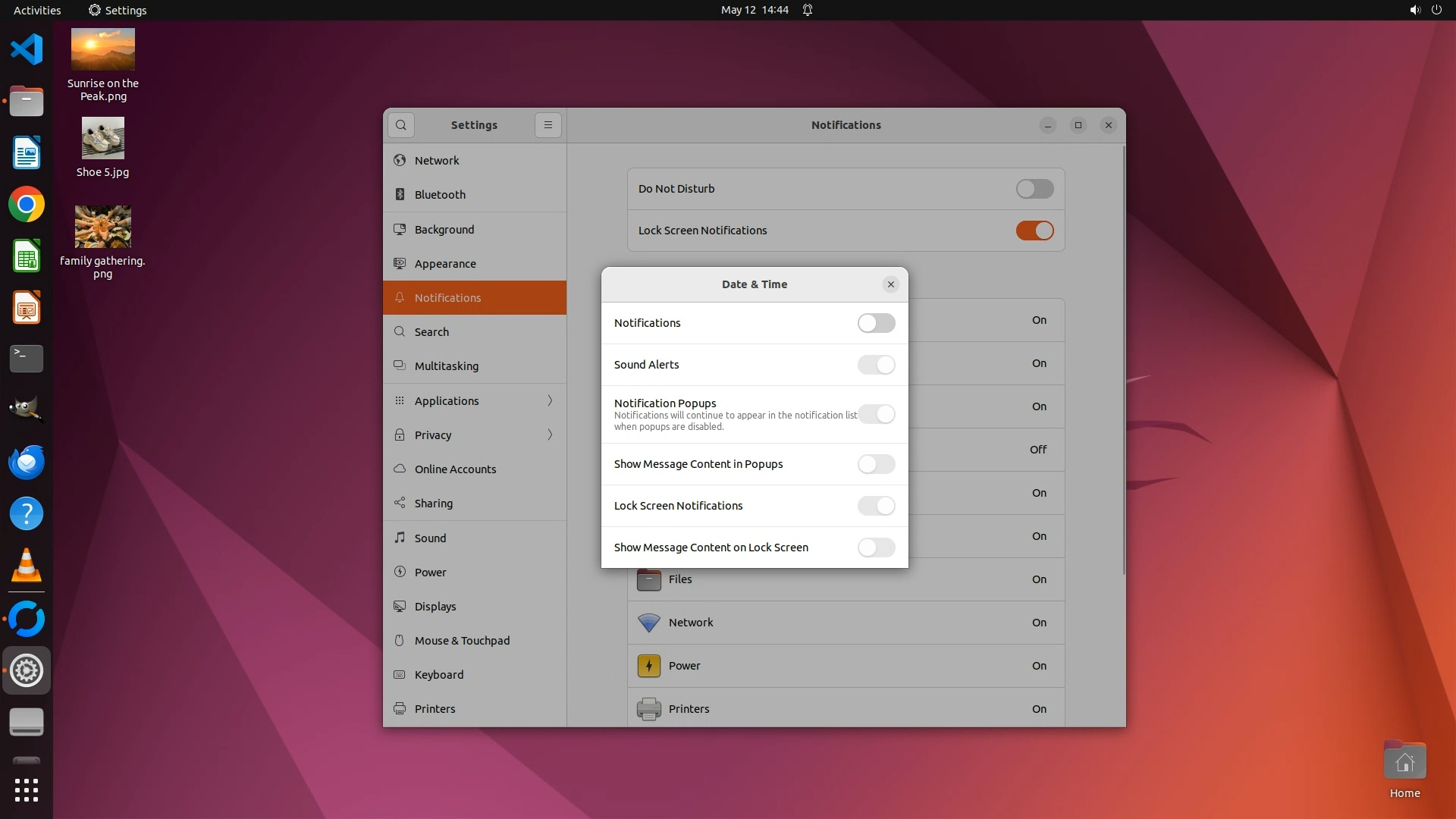The width and height of the screenshot is (1456, 819).
Task: Enable the Notifications switch in Date & Time
Action: point(876,323)
